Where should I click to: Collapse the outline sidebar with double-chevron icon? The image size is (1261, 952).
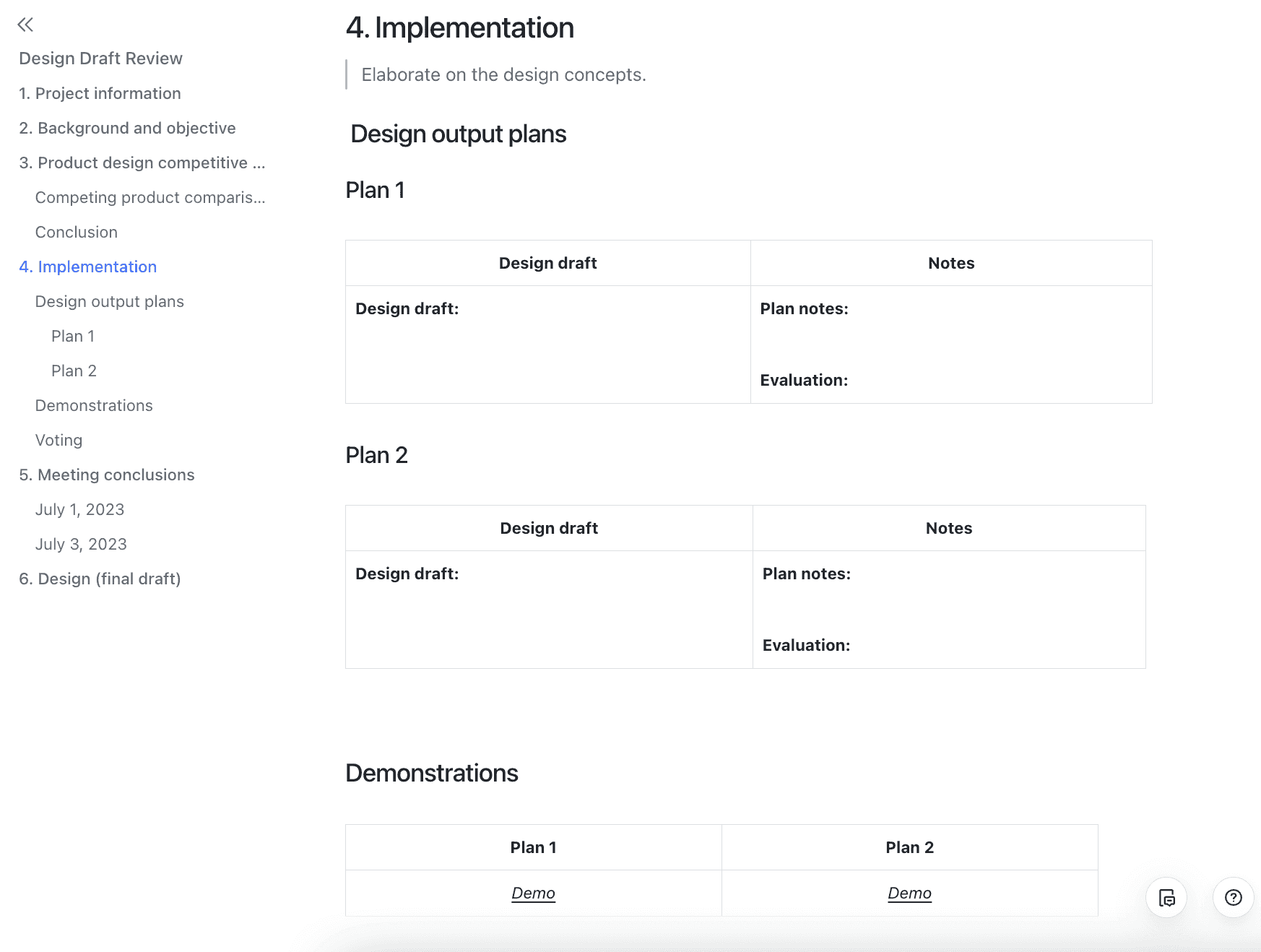tap(25, 25)
